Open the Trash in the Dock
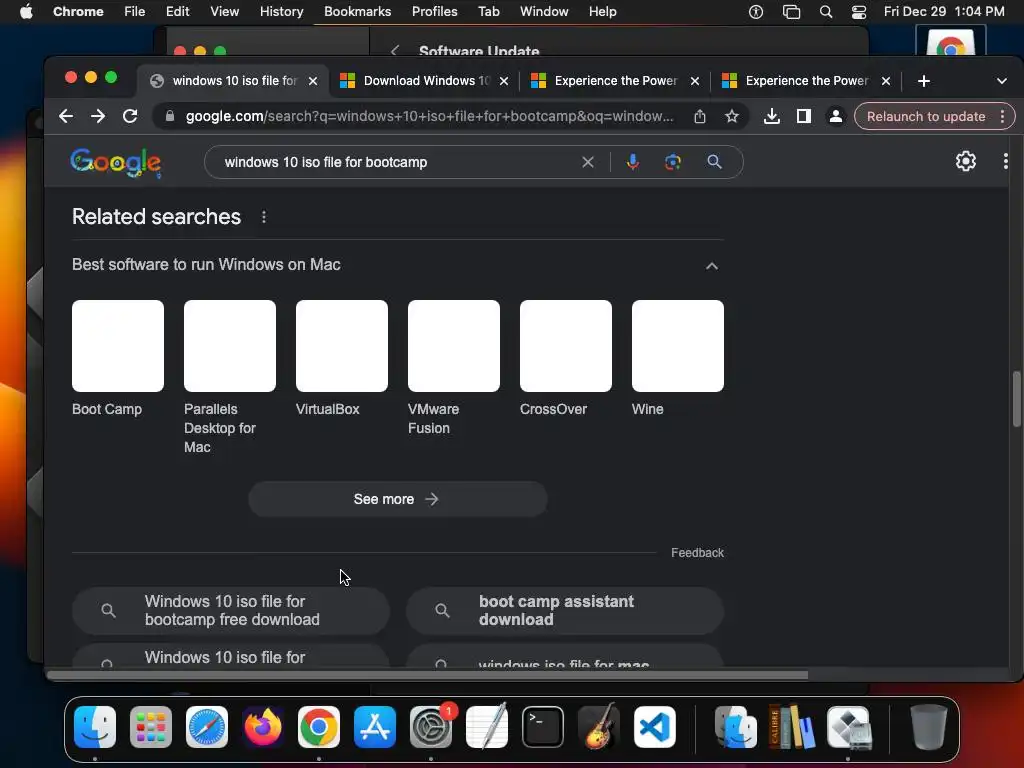This screenshot has height=768, width=1024. coord(929,727)
